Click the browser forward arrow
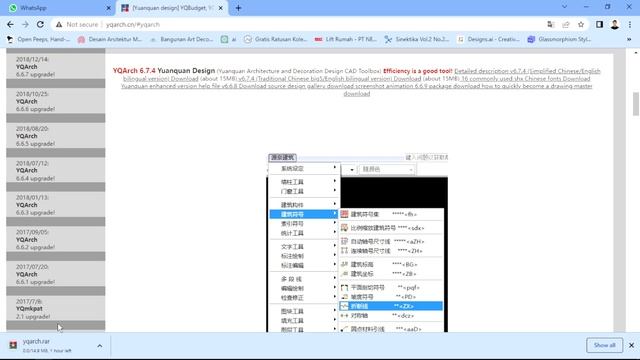The image size is (640, 360). (x=25, y=24)
